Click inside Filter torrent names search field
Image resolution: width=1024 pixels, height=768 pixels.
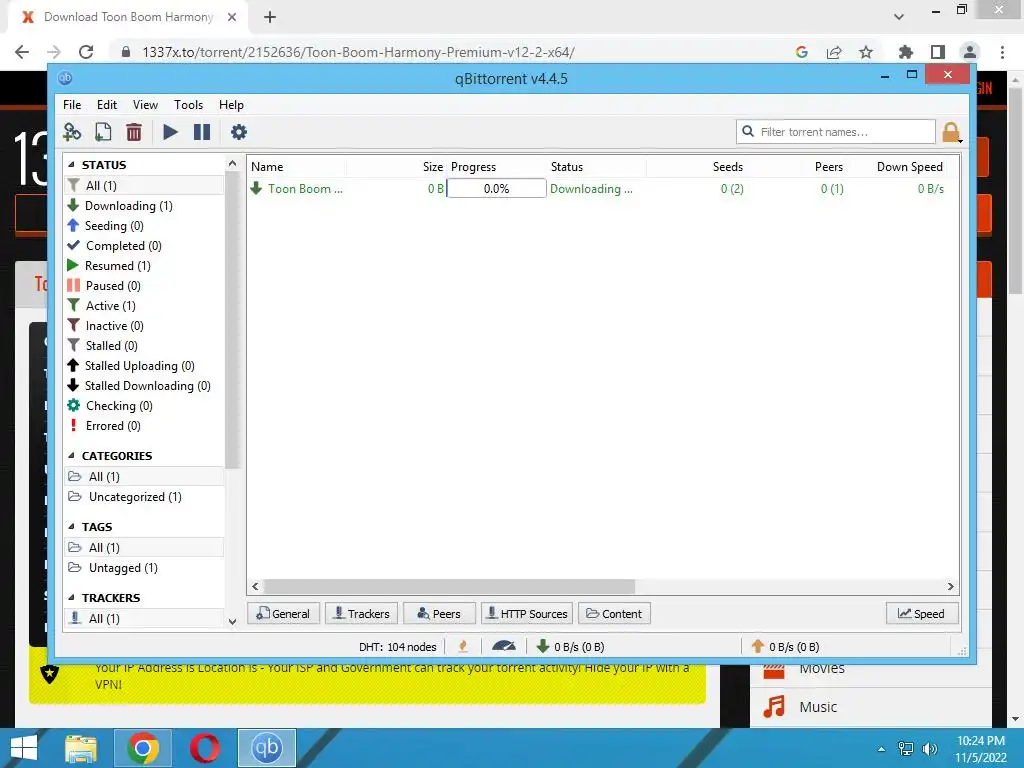point(836,132)
